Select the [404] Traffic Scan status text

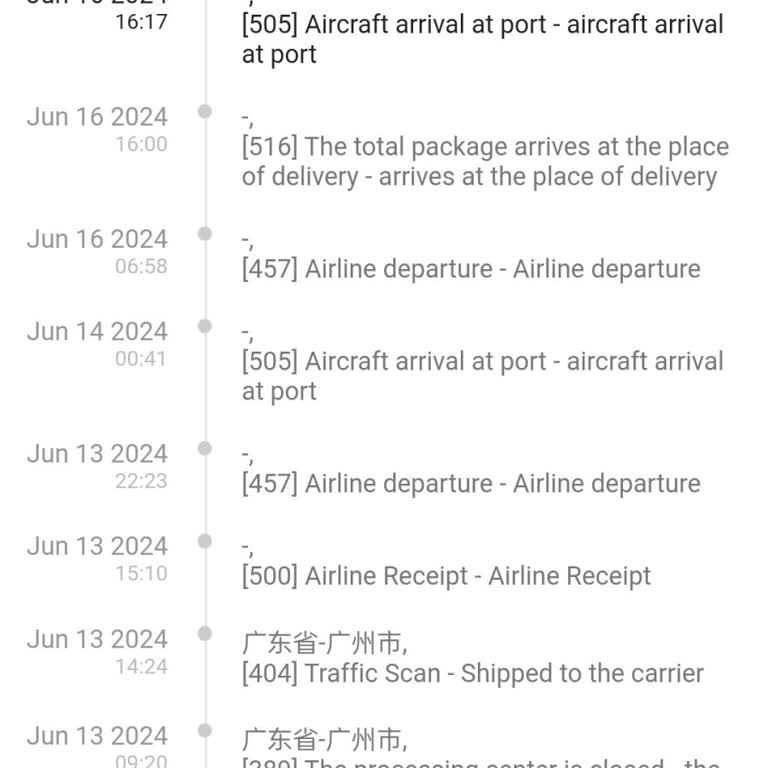pyautogui.click(x=472, y=674)
